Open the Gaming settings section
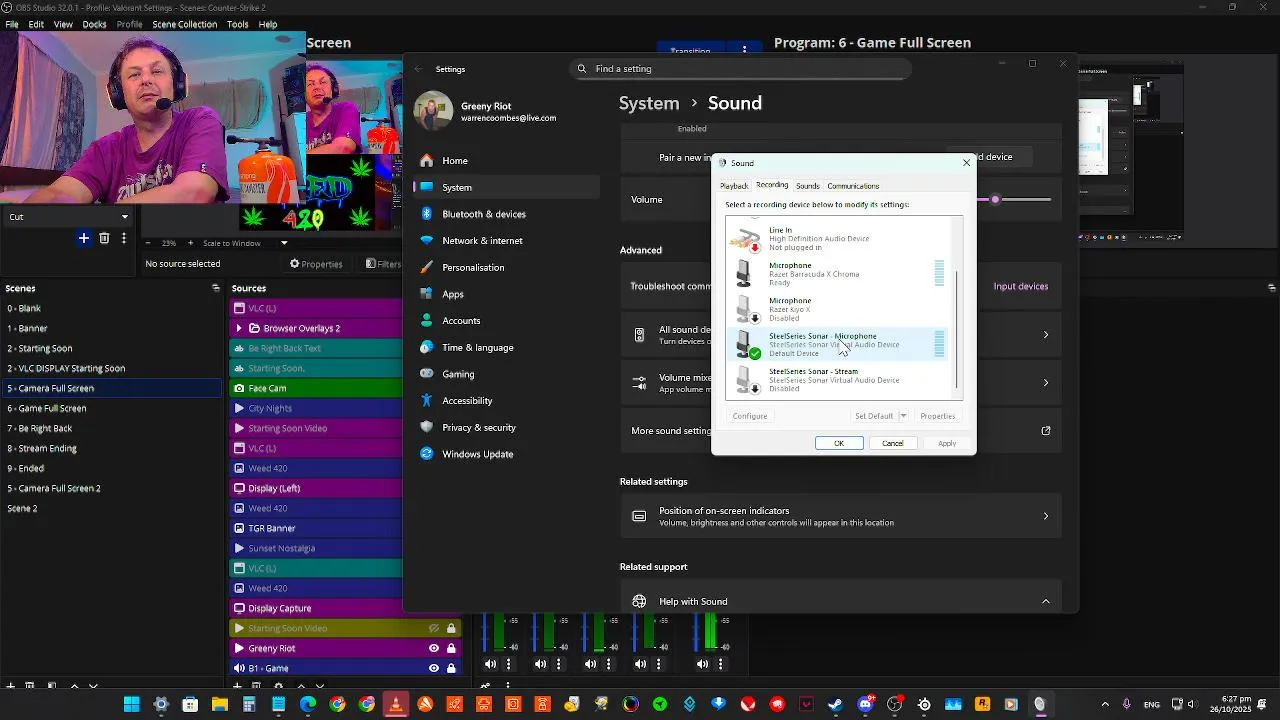Image resolution: width=1280 pixels, height=720 pixels. click(505, 374)
